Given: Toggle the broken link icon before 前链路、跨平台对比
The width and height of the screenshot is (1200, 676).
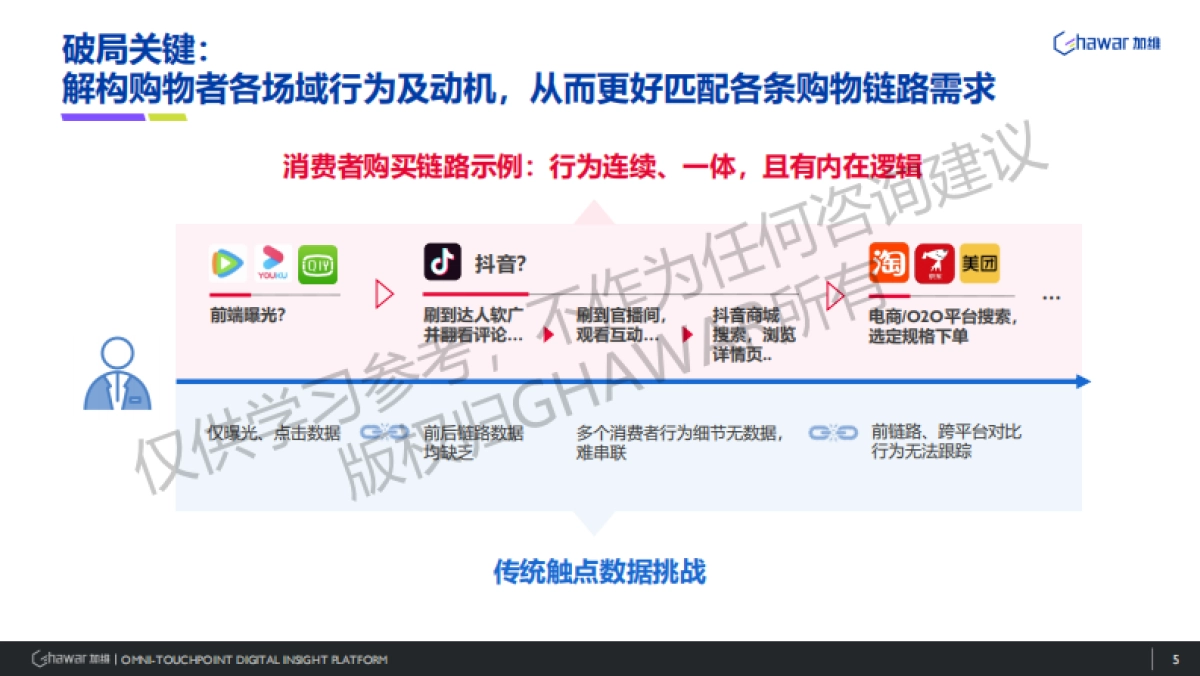Looking at the screenshot, I should [833, 432].
